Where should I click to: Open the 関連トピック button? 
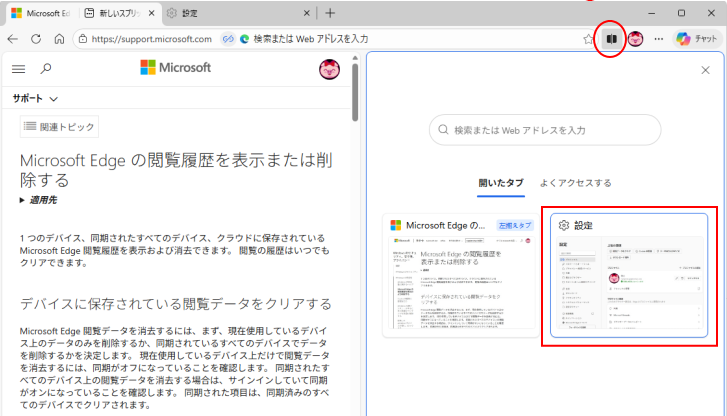(59, 127)
